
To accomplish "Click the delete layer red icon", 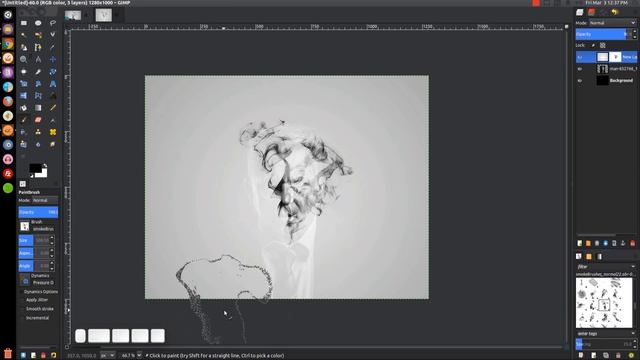I will tap(633, 243).
